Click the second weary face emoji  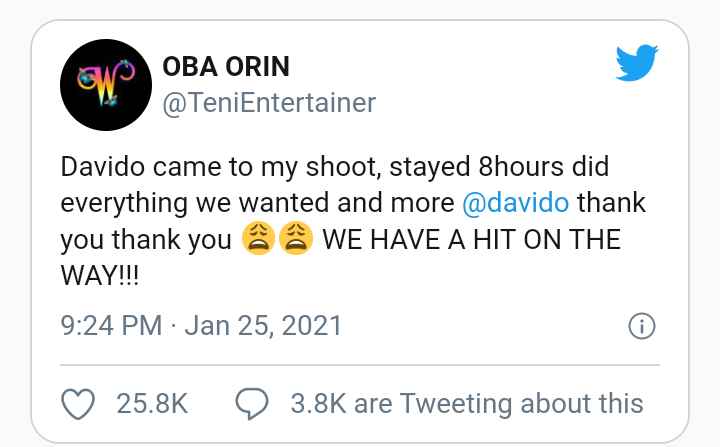click(x=294, y=241)
